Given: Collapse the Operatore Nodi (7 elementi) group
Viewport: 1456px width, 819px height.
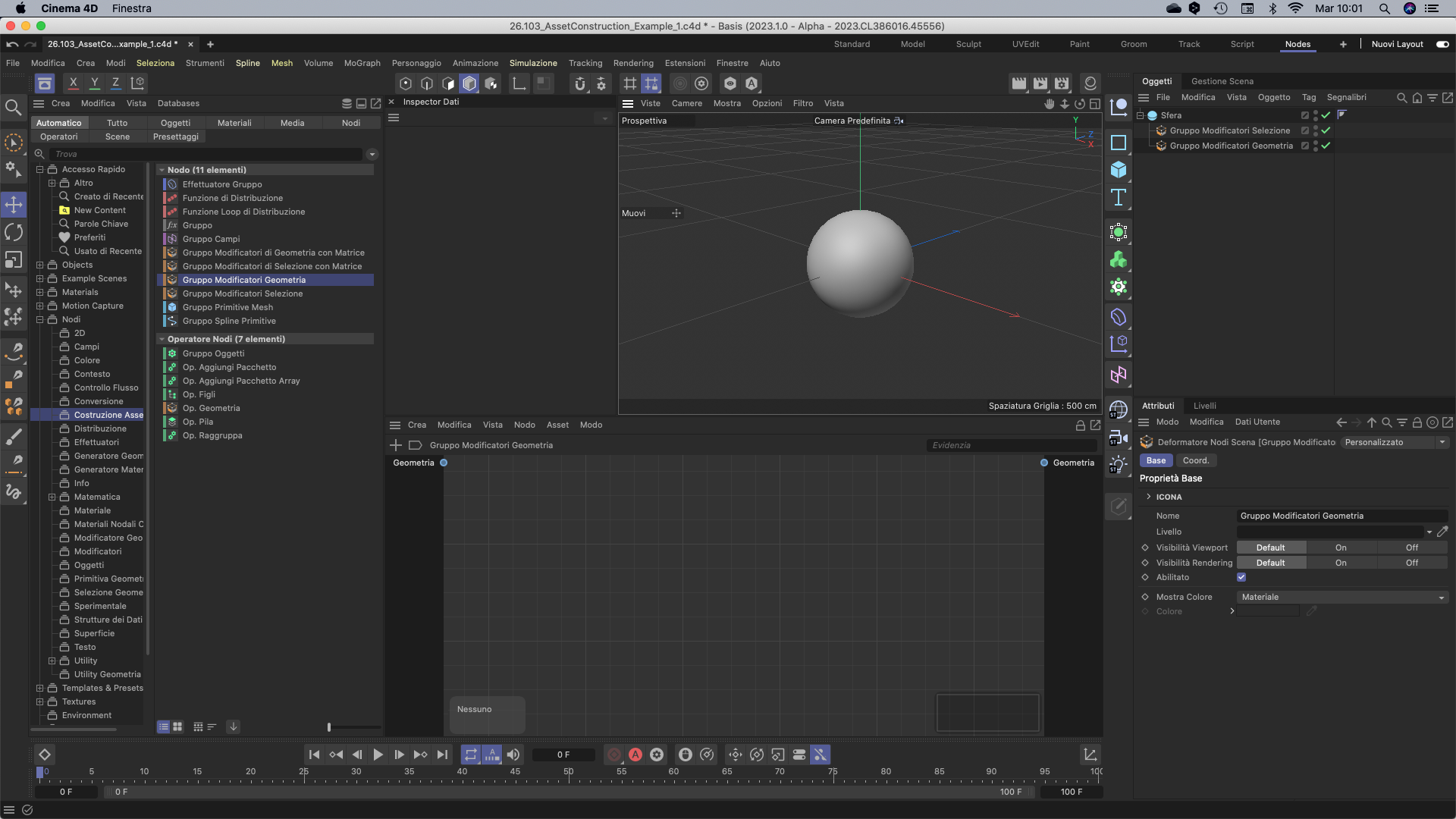Looking at the screenshot, I should tap(162, 339).
